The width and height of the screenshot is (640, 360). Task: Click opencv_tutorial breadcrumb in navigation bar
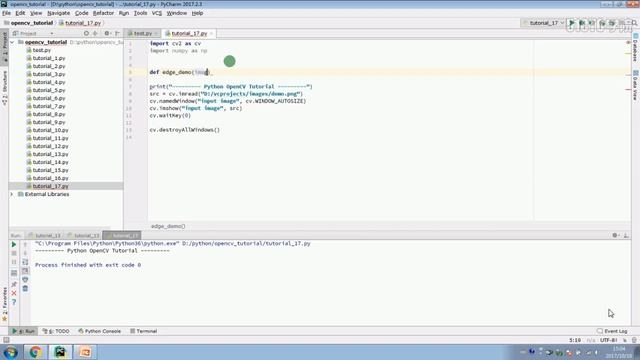[29, 23]
